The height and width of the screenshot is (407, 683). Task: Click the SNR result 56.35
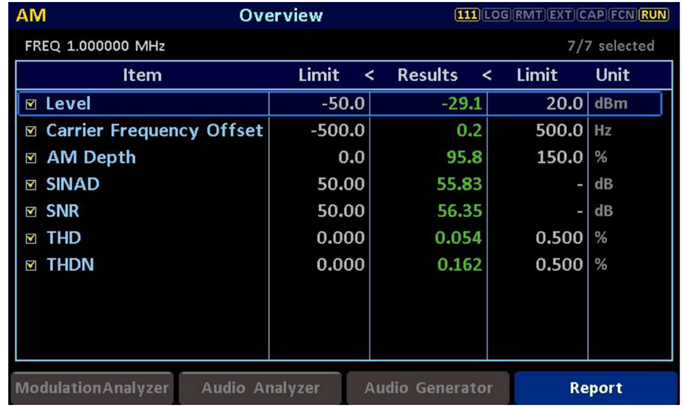pyautogui.click(x=460, y=211)
